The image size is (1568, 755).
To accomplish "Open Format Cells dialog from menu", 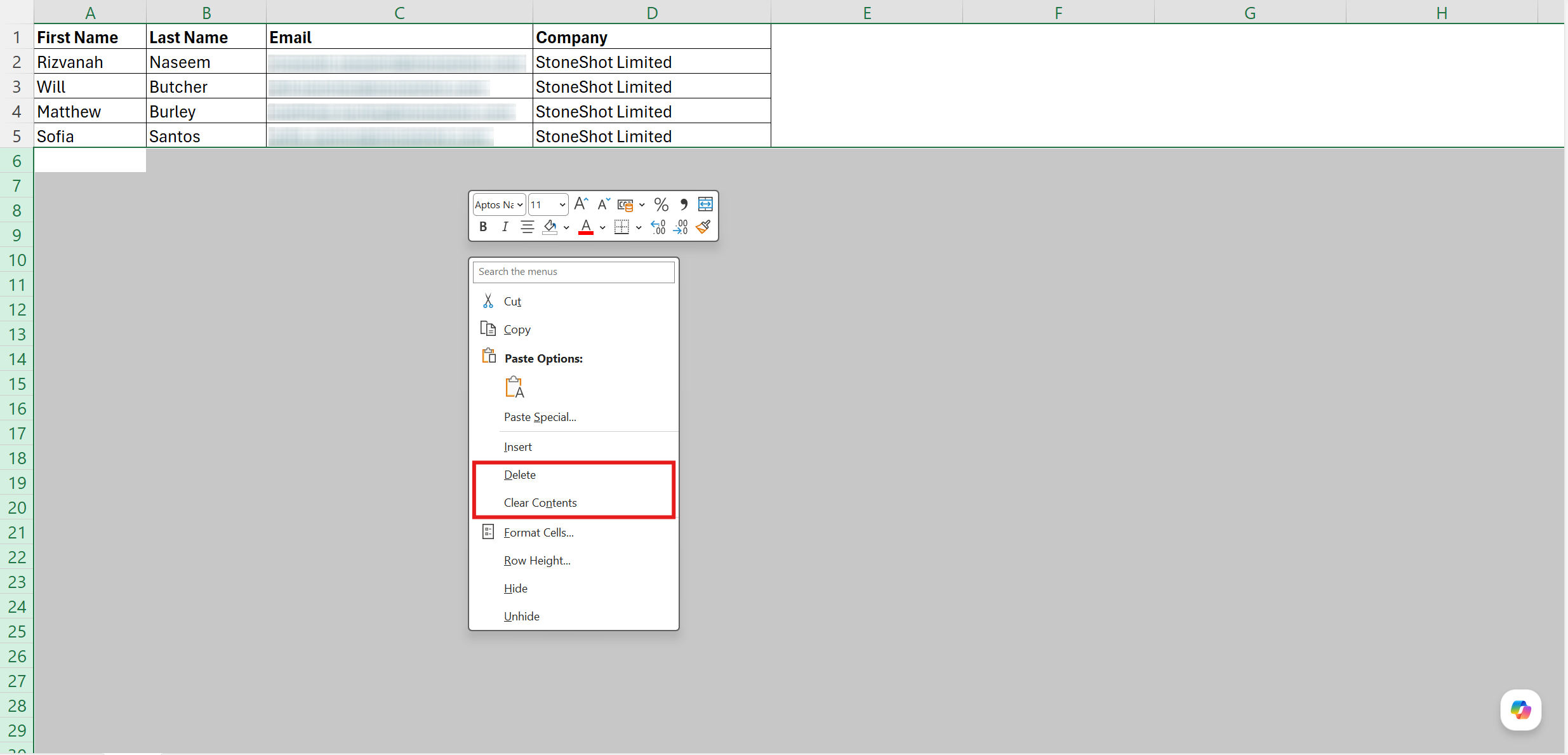I will (574, 532).
